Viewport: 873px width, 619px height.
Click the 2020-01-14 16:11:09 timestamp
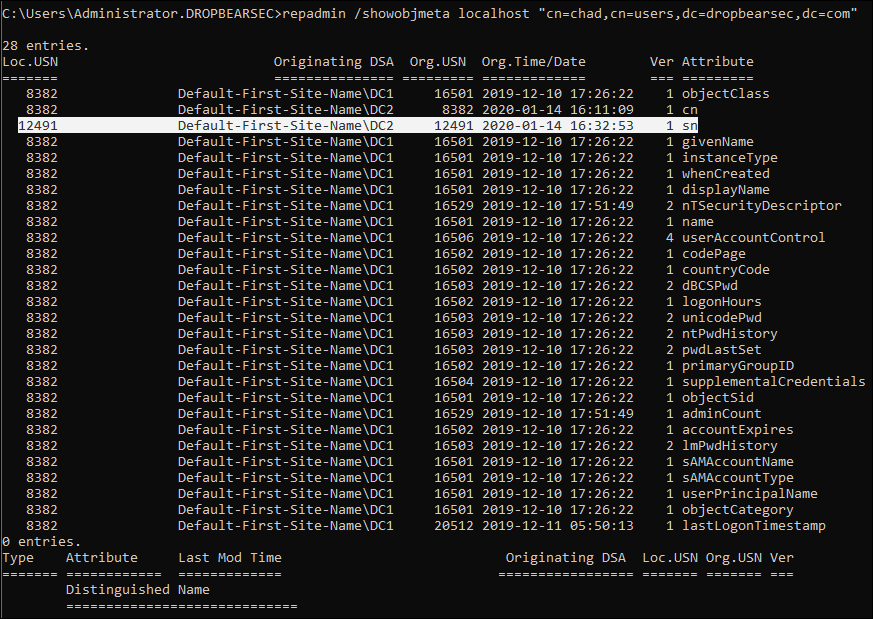coord(557,110)
